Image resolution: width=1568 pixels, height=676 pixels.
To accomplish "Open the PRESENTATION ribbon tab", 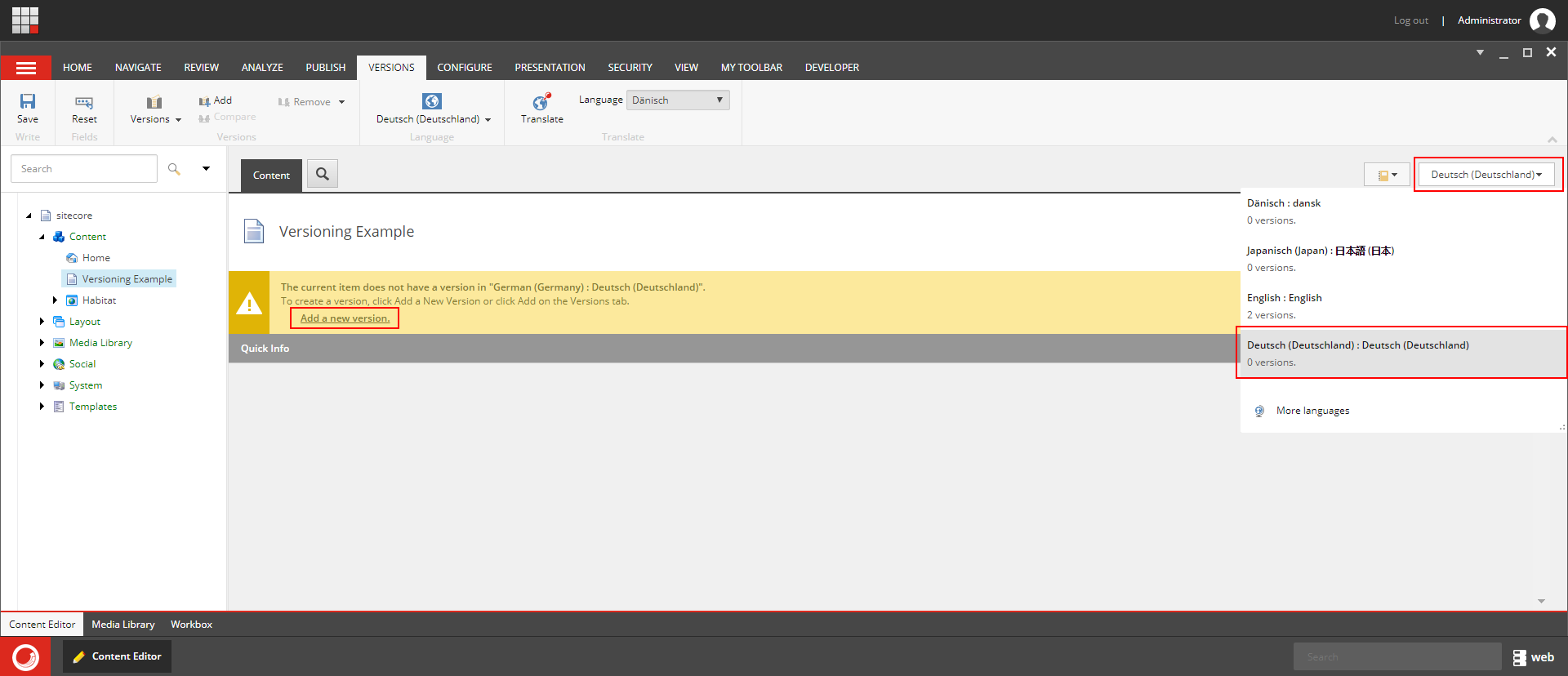I will tap(550, 68).
